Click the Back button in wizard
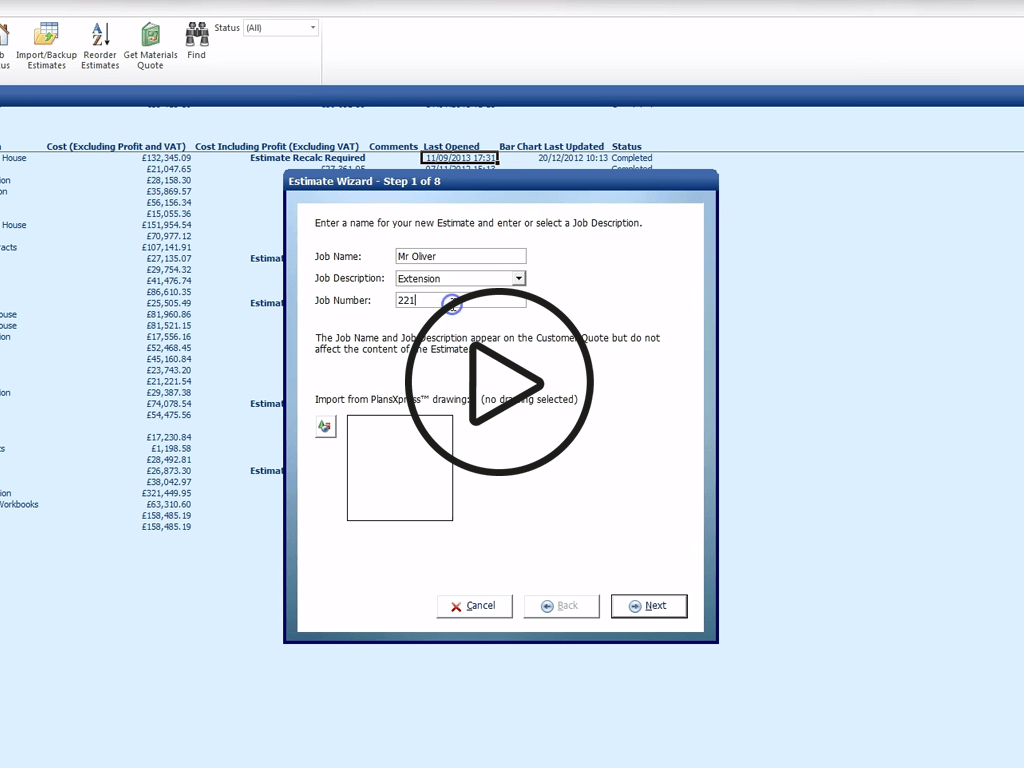Image resolution: width=1024 pixels, height=768 pixels. coord(561,606)
